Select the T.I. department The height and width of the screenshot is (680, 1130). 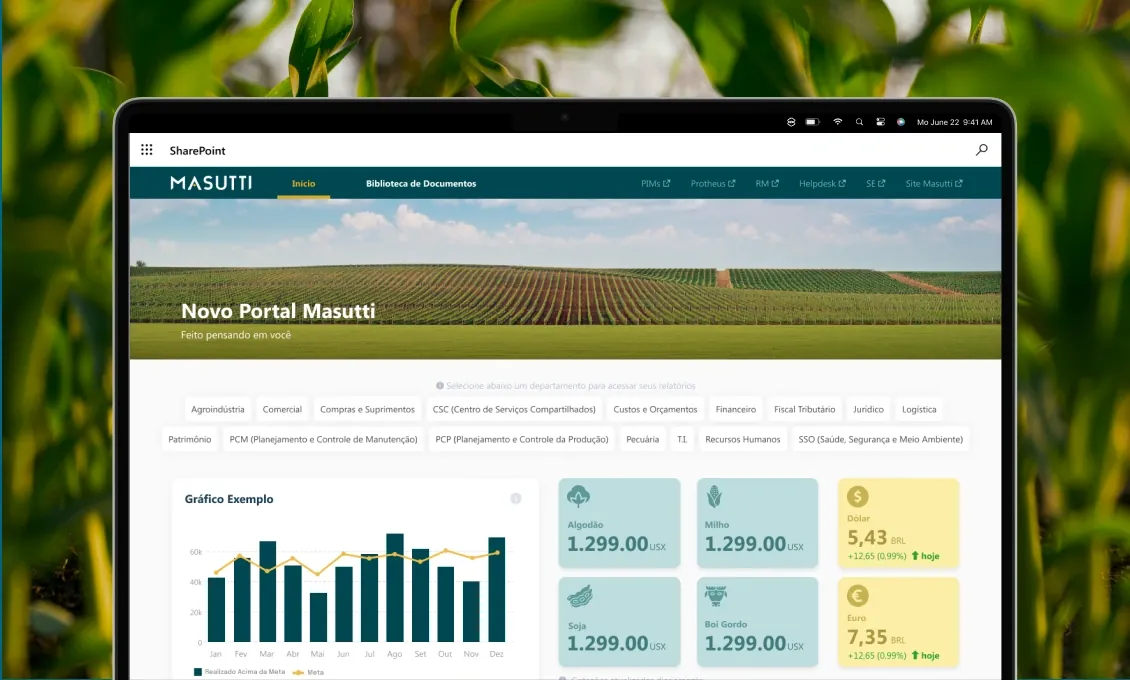(x=682, y=439)
